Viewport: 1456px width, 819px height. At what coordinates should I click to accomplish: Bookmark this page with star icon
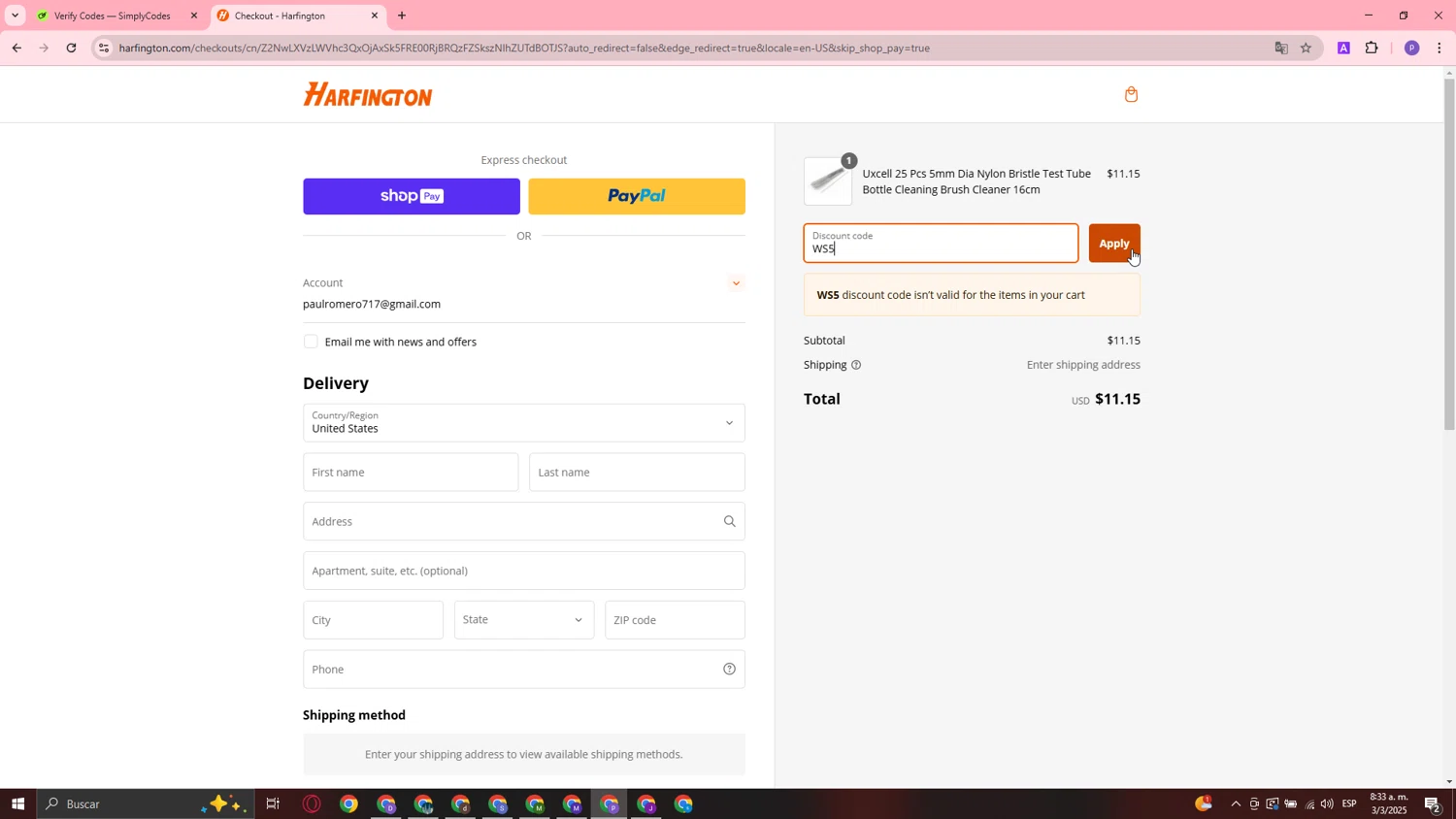(x=1306, y=48)
